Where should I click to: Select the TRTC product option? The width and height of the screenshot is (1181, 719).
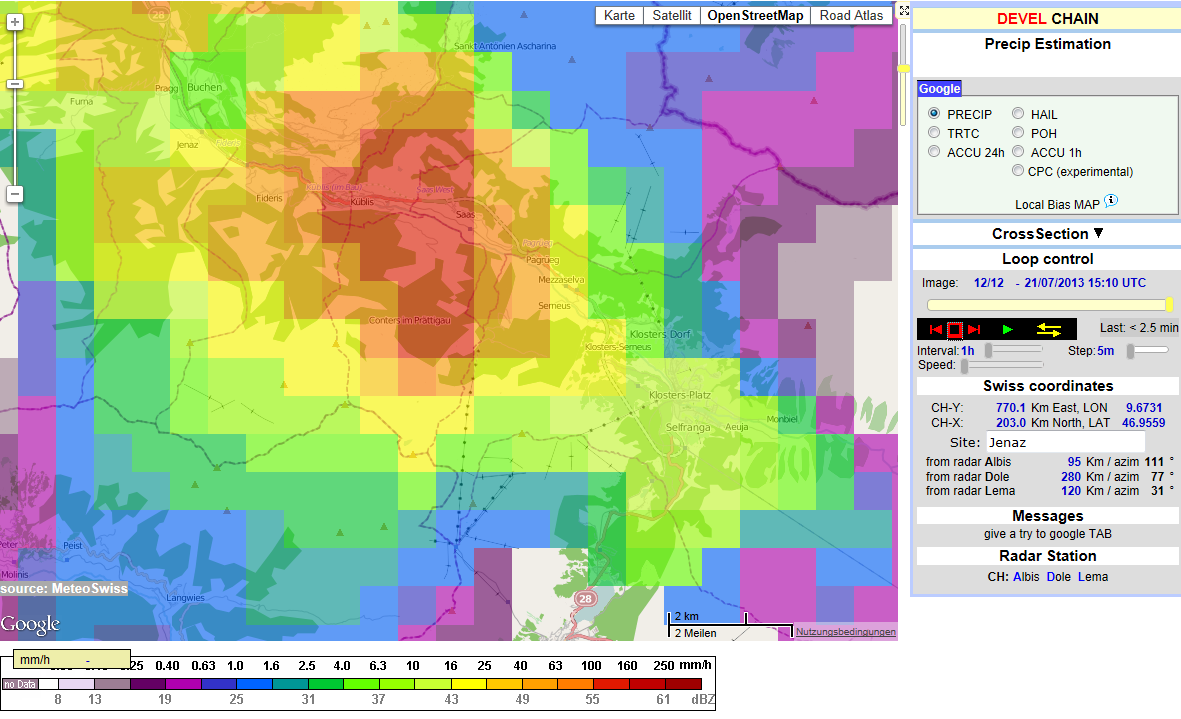click(934, 133)
